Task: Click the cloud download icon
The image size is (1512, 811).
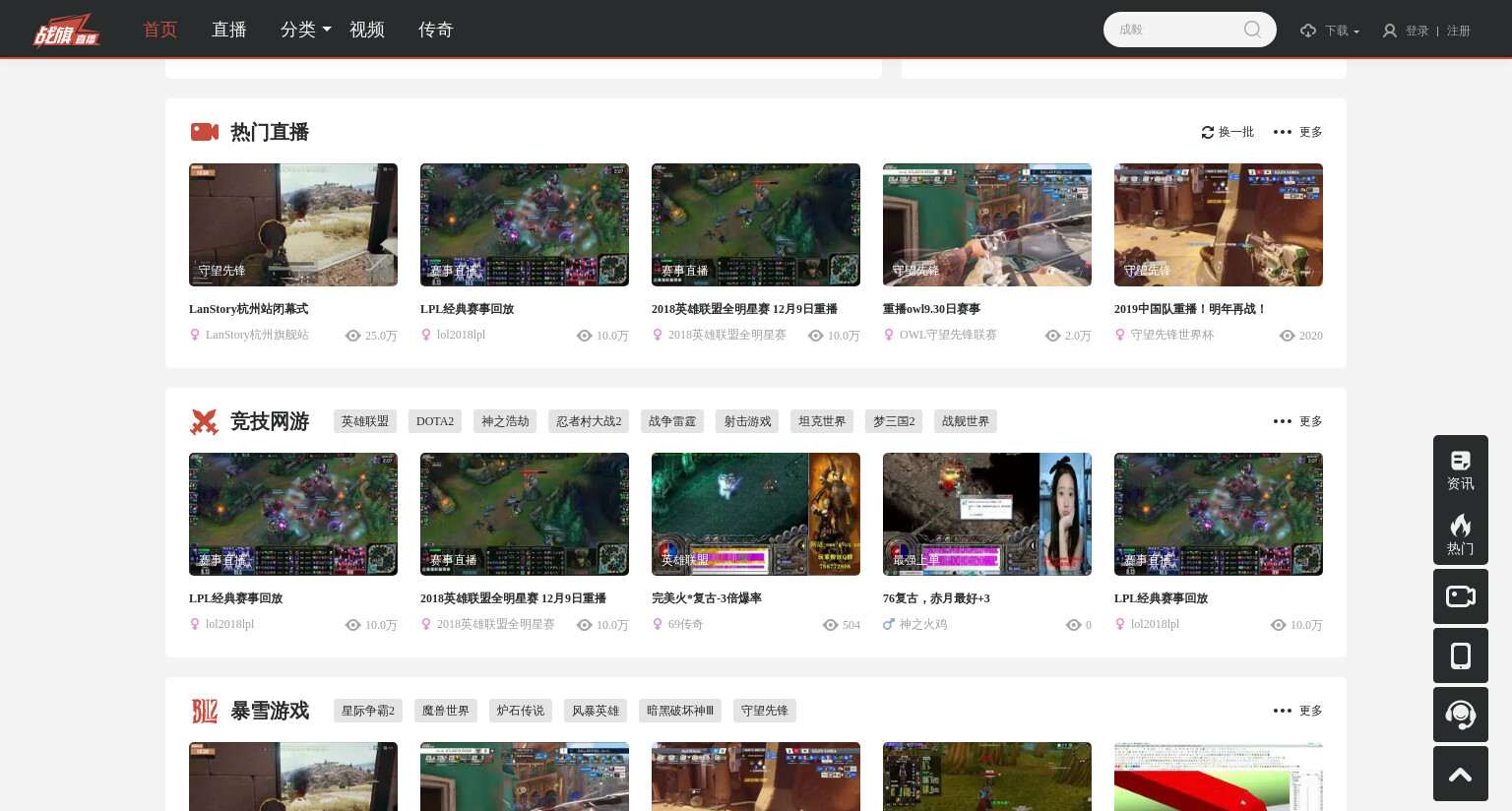Action: pos(1308,31)
